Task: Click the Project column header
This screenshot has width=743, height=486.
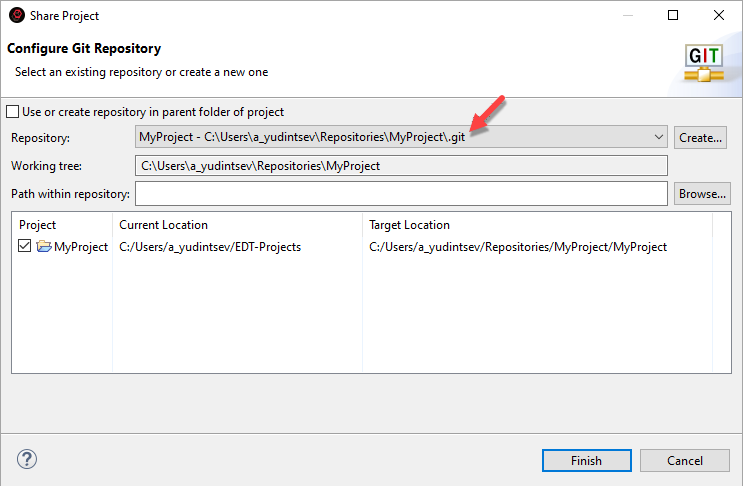Action: [38, 225]
